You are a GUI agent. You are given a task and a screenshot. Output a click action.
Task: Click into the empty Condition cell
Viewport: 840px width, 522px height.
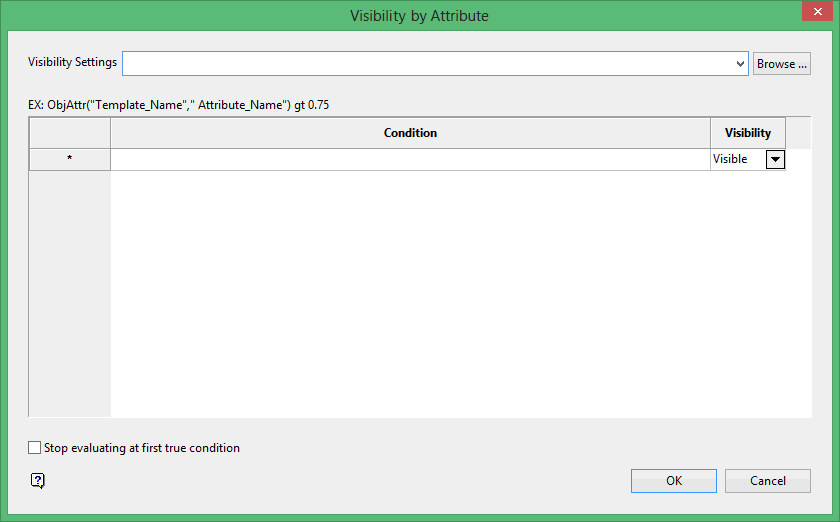tap(410, 160)
